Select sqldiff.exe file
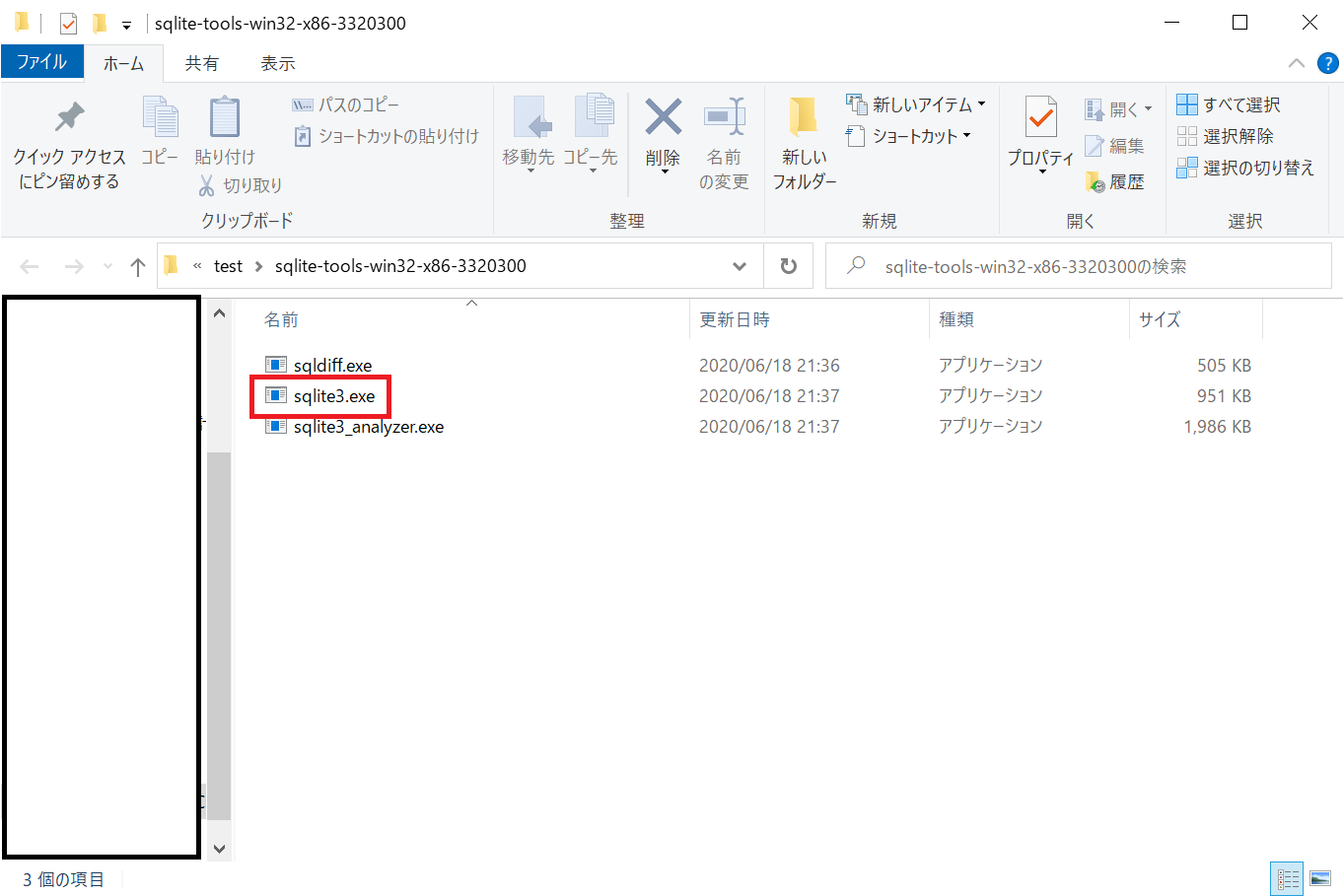This screenshot has width=1344, height=896. click(332, 366)
